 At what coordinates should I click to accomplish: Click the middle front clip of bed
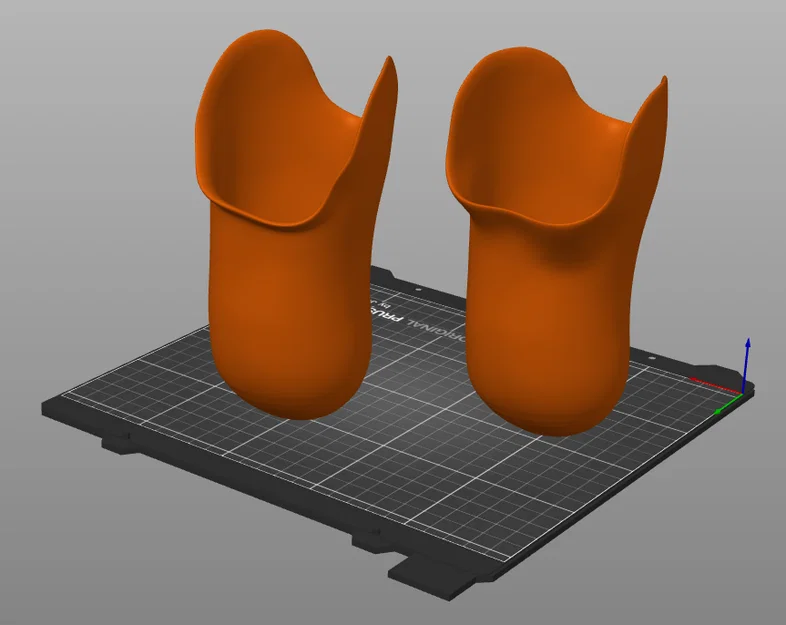tap(370, 540)
